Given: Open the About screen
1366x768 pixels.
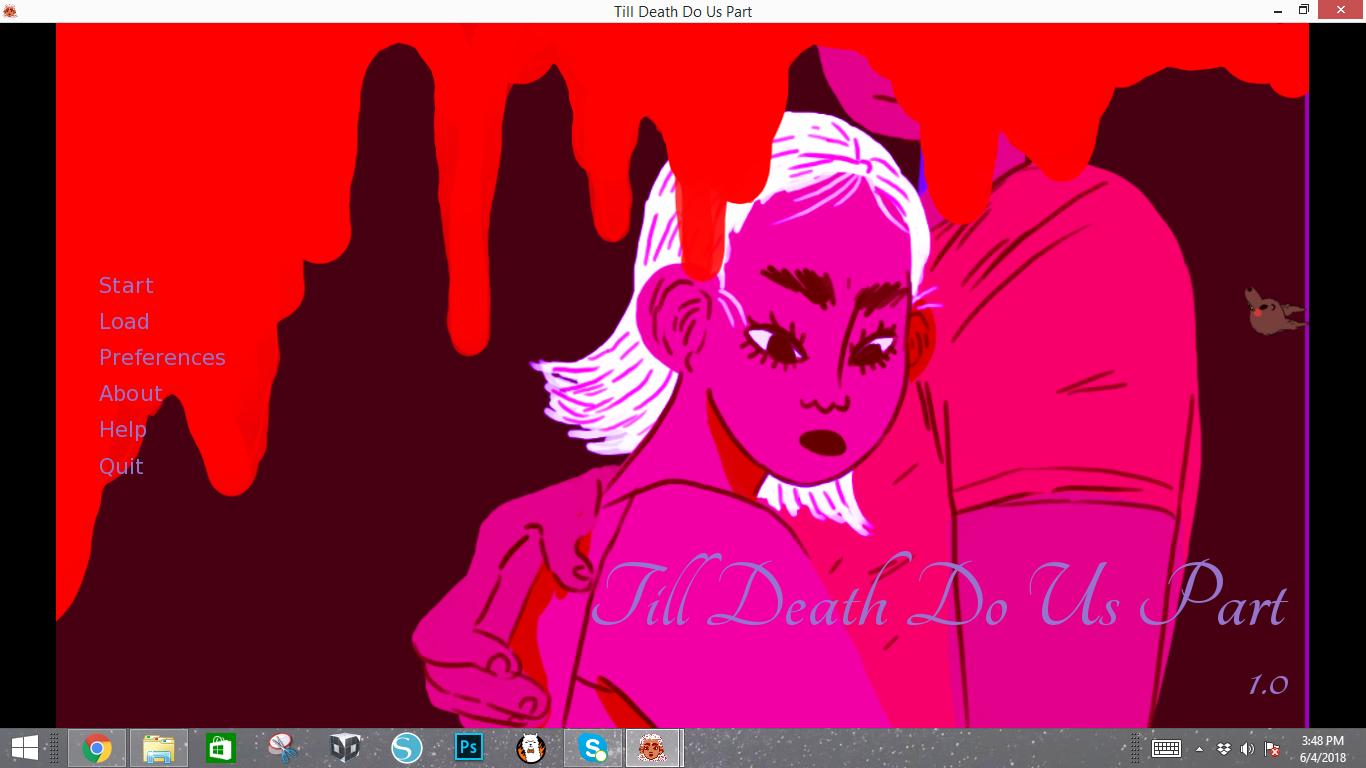Looking at the screenshot, I should [130, 394].
